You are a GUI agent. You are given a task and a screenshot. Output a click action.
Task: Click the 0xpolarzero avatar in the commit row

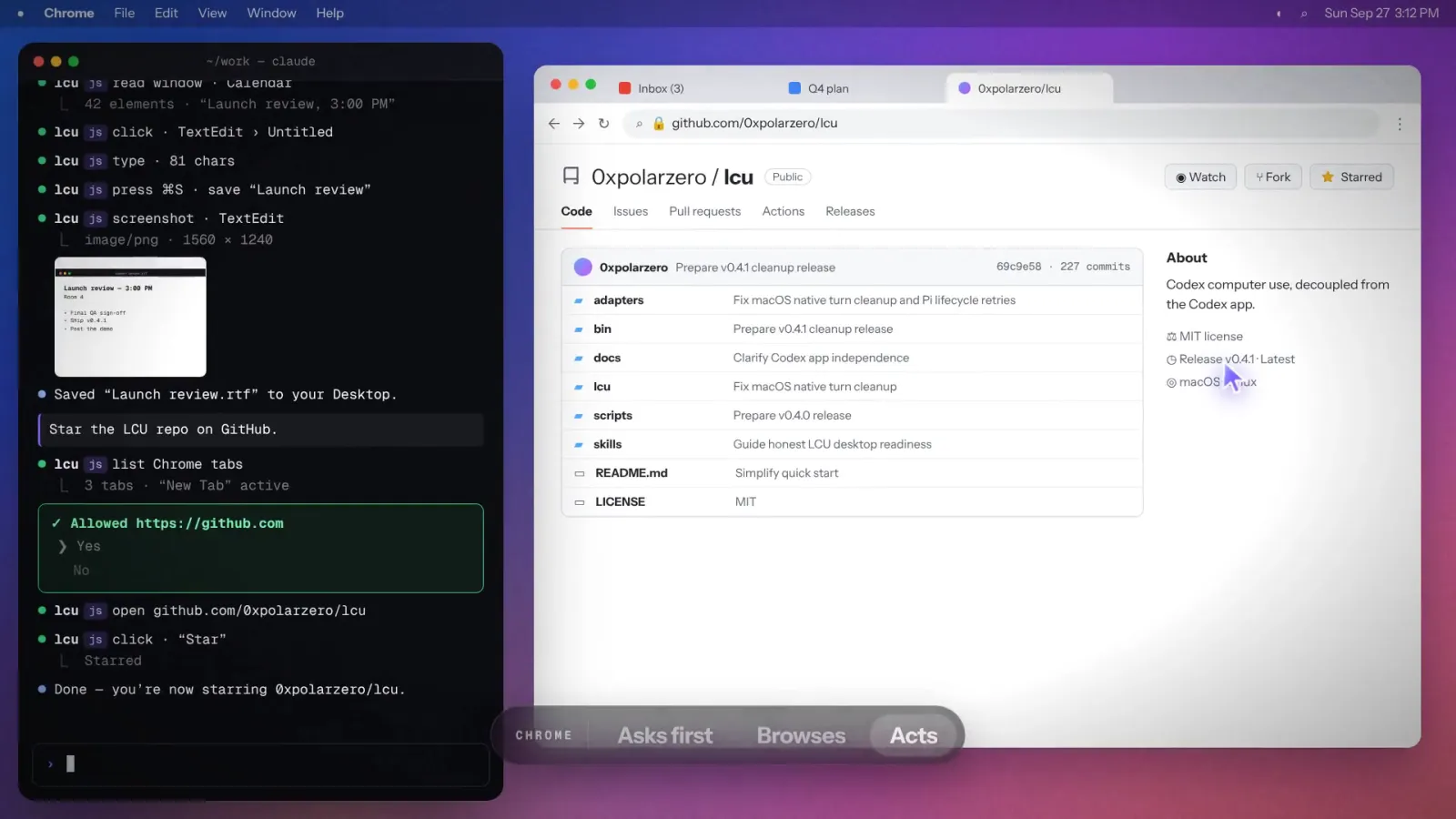[583, 268]
